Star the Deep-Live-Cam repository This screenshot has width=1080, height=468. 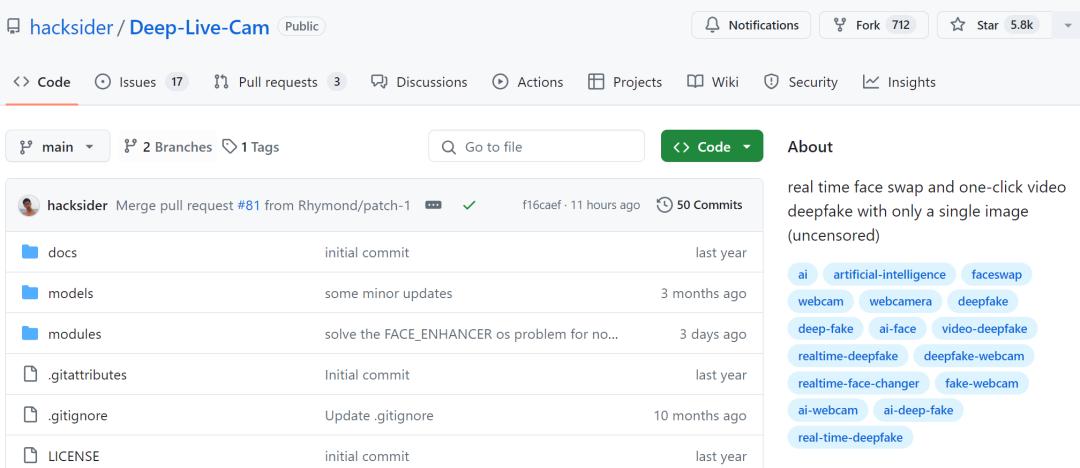click(987, 25)
